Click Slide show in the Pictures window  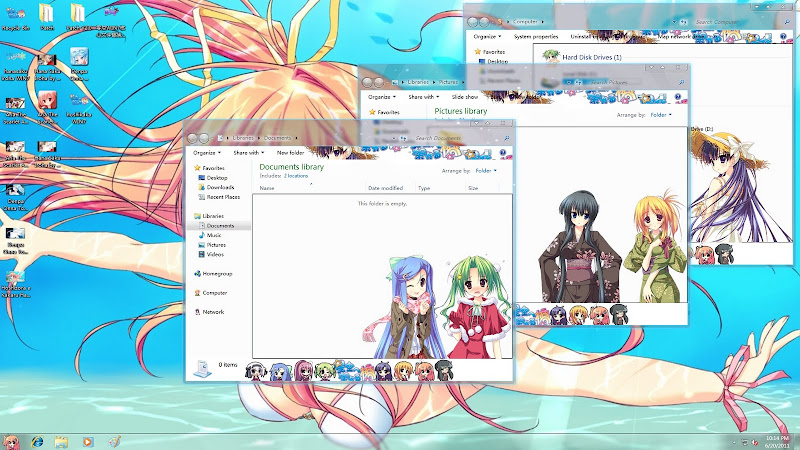(x=465, y=96)
